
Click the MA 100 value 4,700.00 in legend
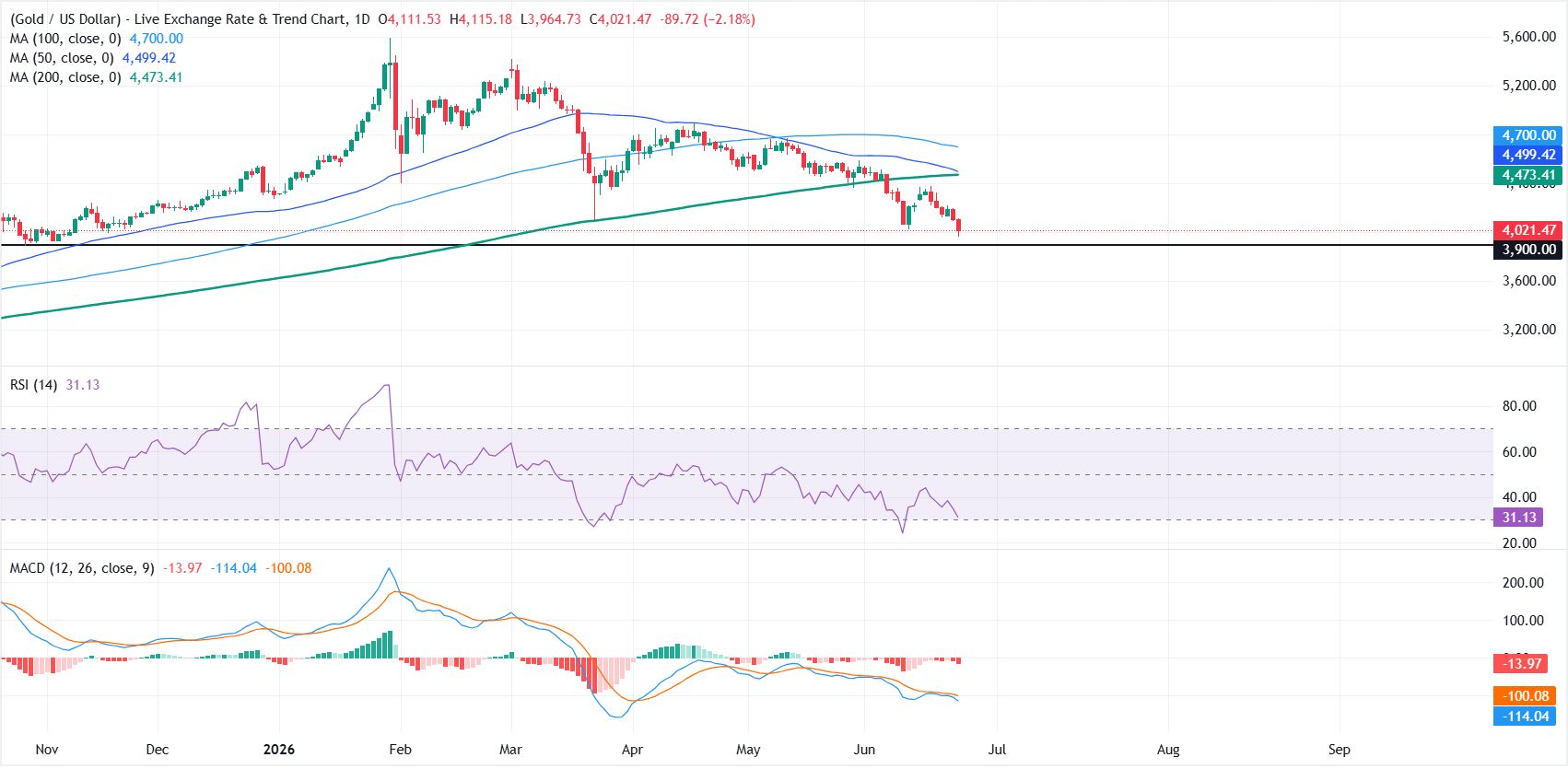pyautogui.click(x=157, y=39)
